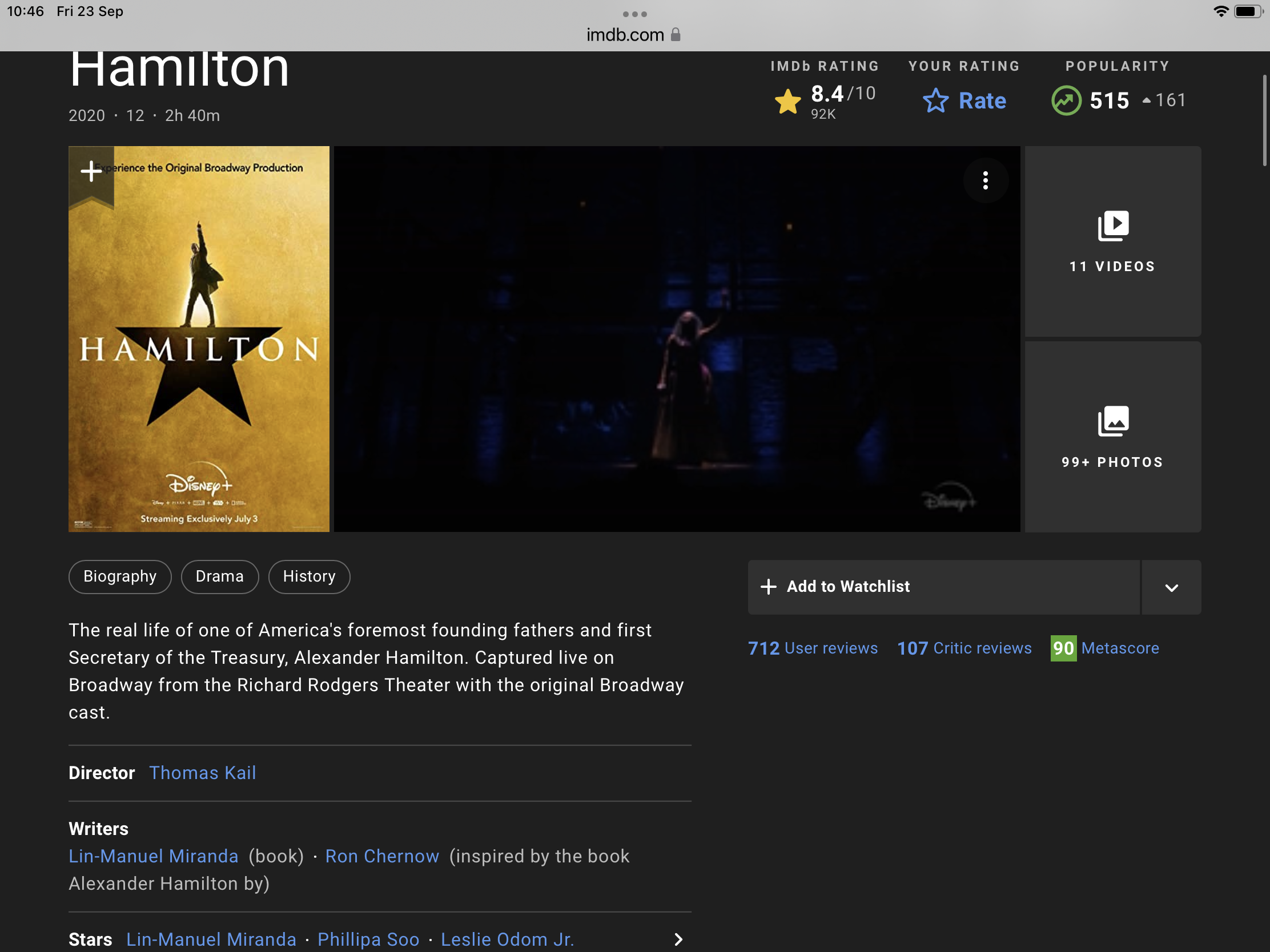Open the 99+ Photos gallery icon
Screen dimensions: 1270x952
pos(1113,422)
